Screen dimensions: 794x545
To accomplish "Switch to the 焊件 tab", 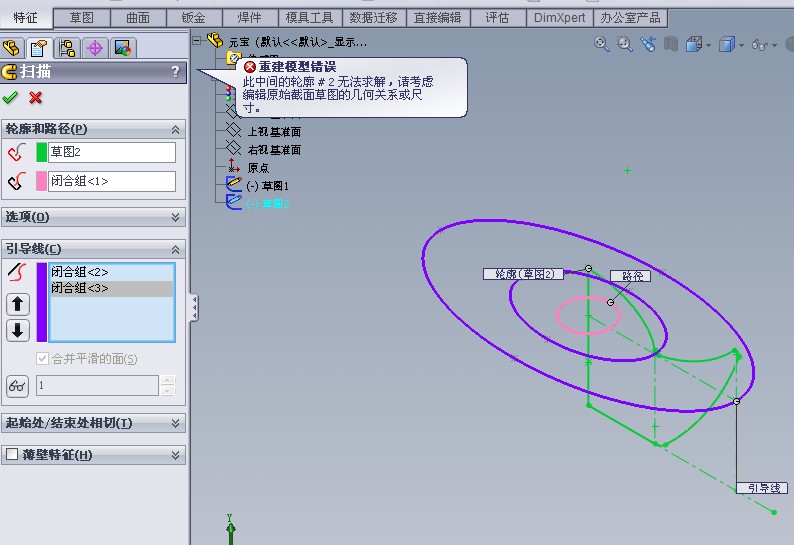I will tap(250, 18).
